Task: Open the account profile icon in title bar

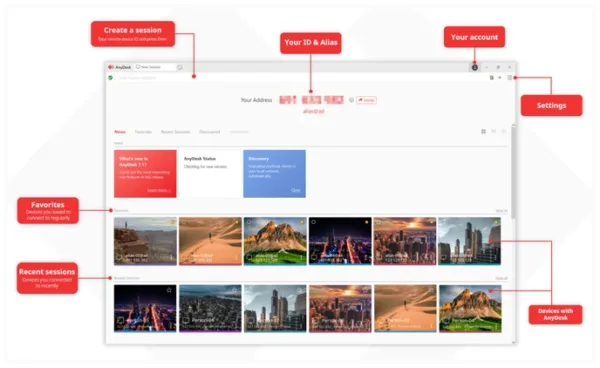Action: [x=474, y=67]
